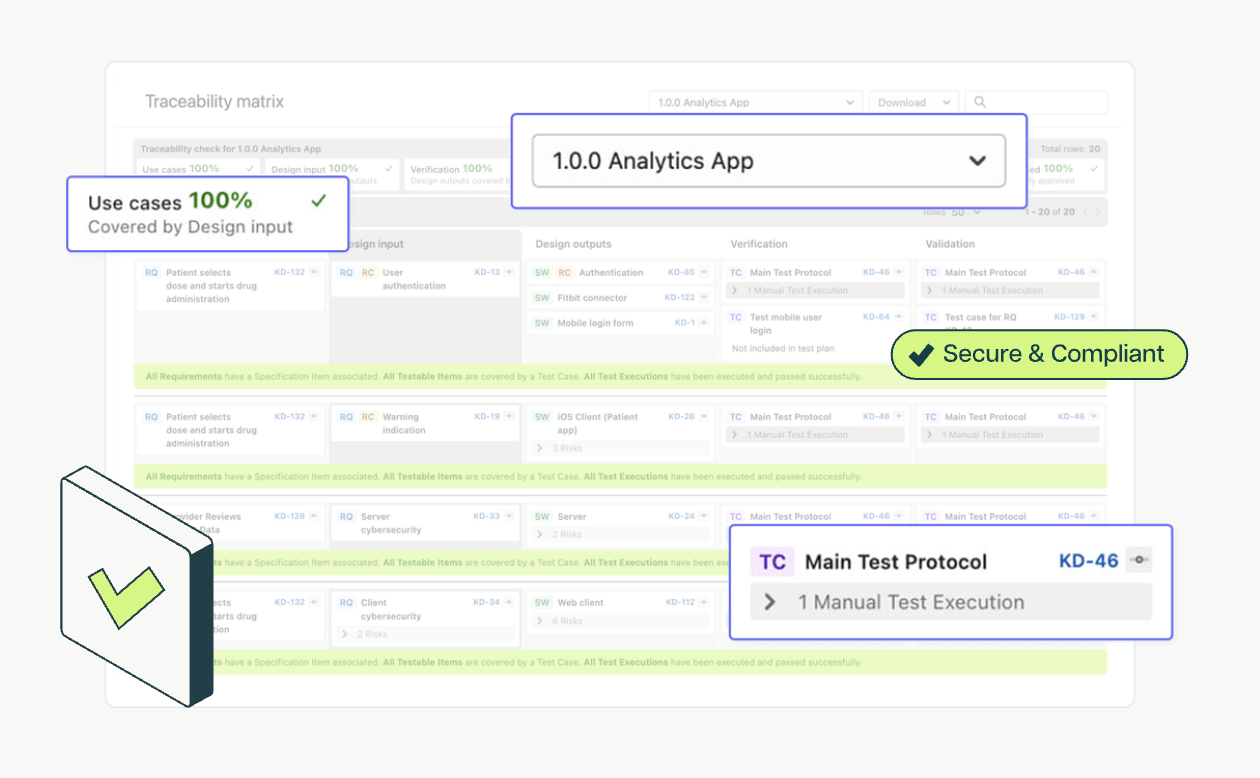Screen dimensions: 1260x778
Task: Click inside the search input field
Action: coord(1037,102)
